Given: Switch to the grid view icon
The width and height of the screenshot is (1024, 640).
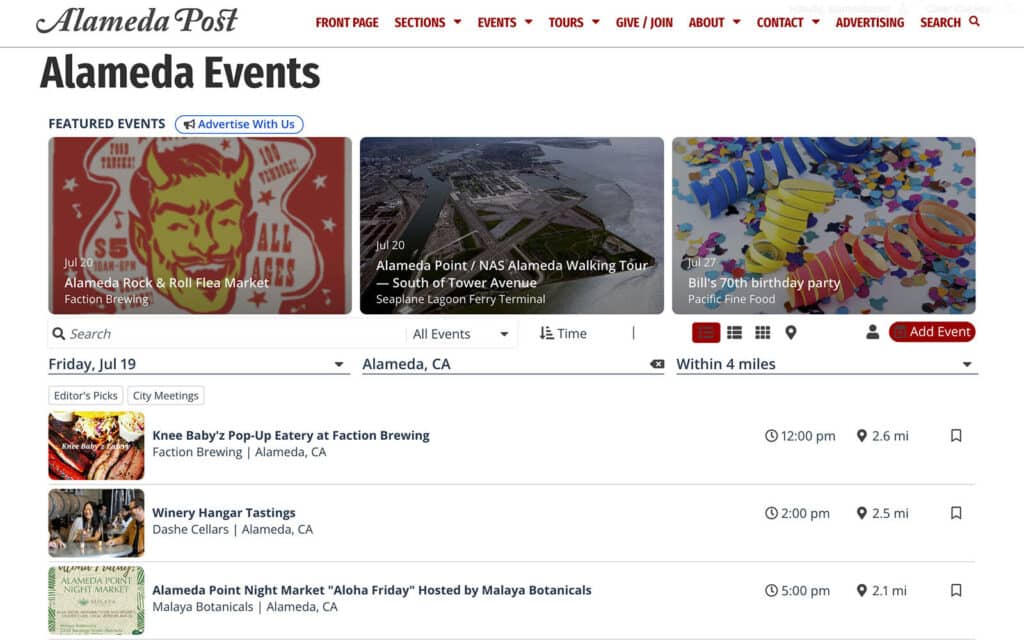Looking at the screenshot, I should click(763, 333).
